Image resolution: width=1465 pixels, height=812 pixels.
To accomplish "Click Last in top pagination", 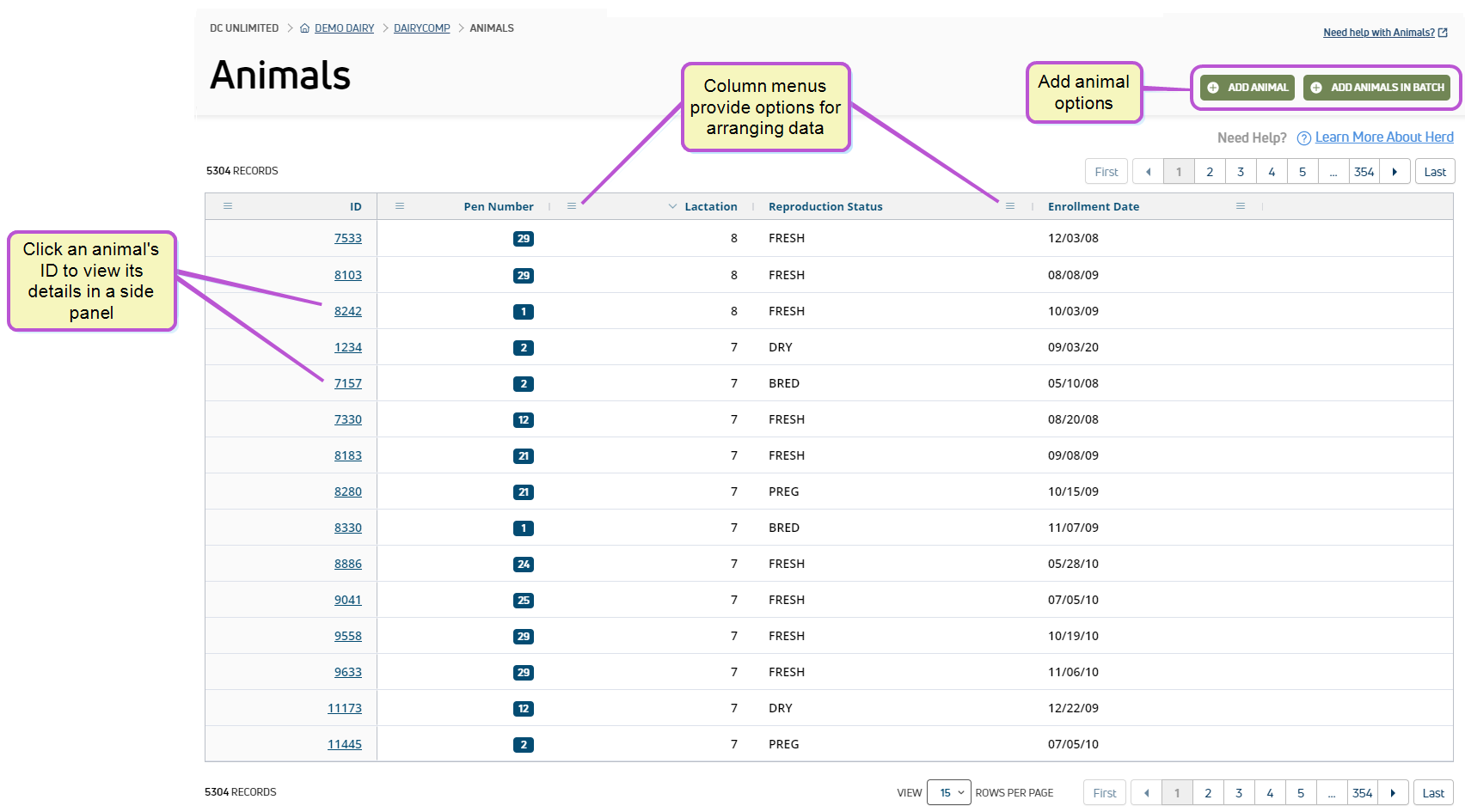I will [x=1435, y=172].
